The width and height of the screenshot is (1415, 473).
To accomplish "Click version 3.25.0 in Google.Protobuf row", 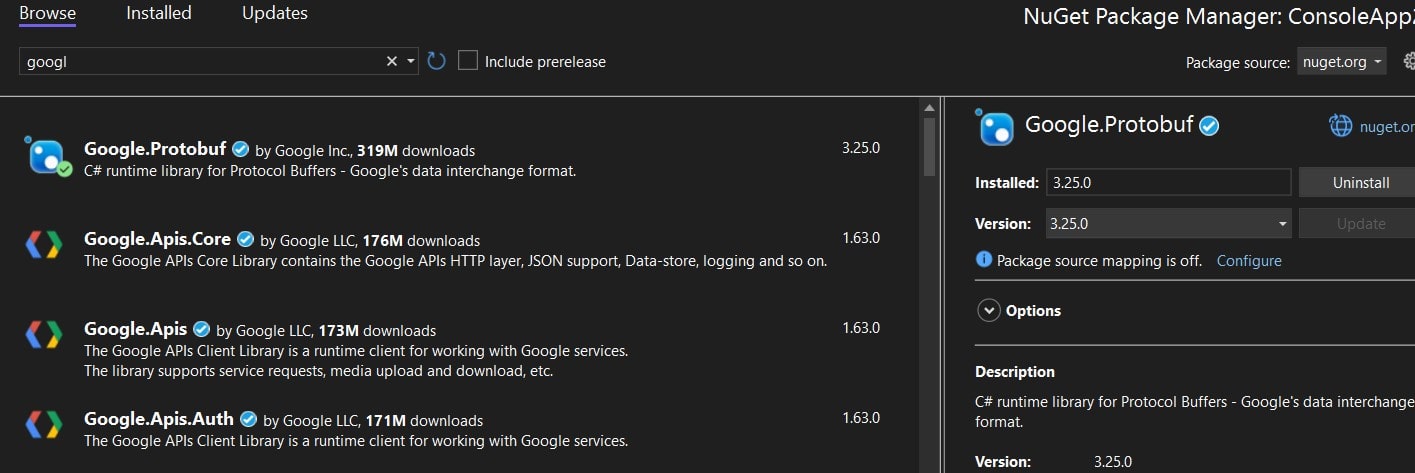I will [x=861, y=147].
